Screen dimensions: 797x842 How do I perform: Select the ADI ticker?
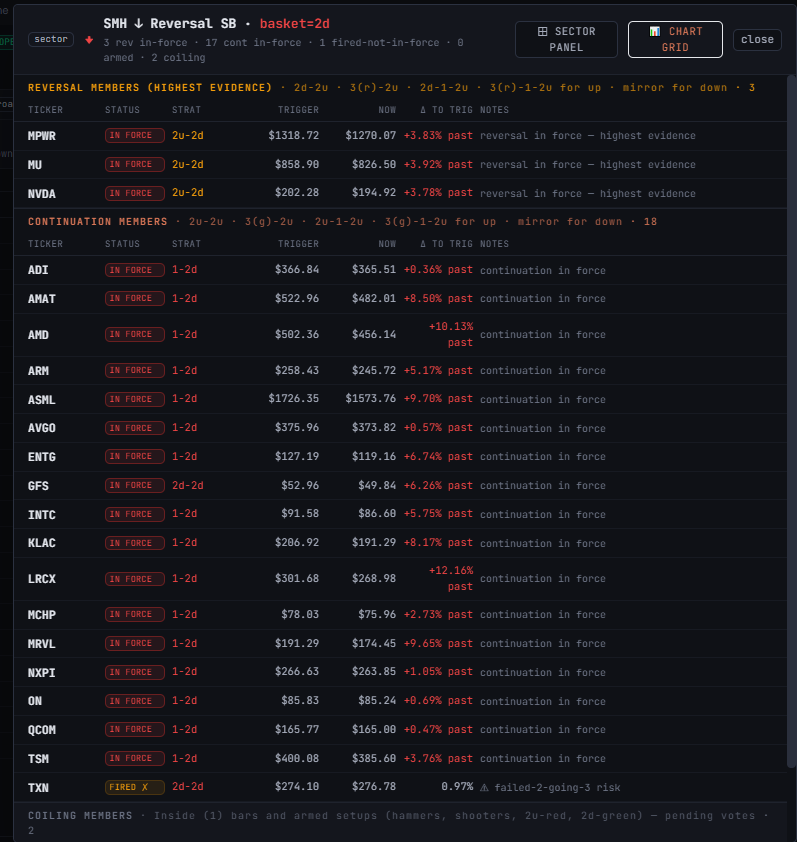(x=38, y=270)
